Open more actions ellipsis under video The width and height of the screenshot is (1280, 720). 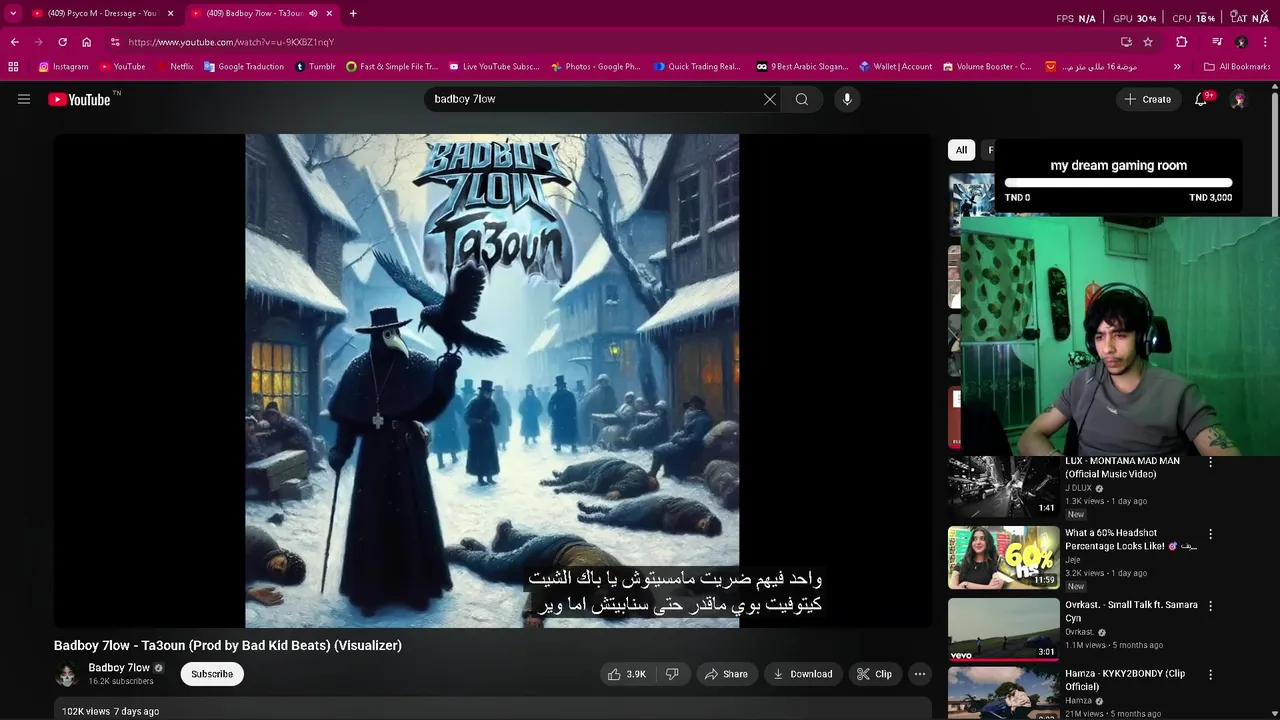920,674
